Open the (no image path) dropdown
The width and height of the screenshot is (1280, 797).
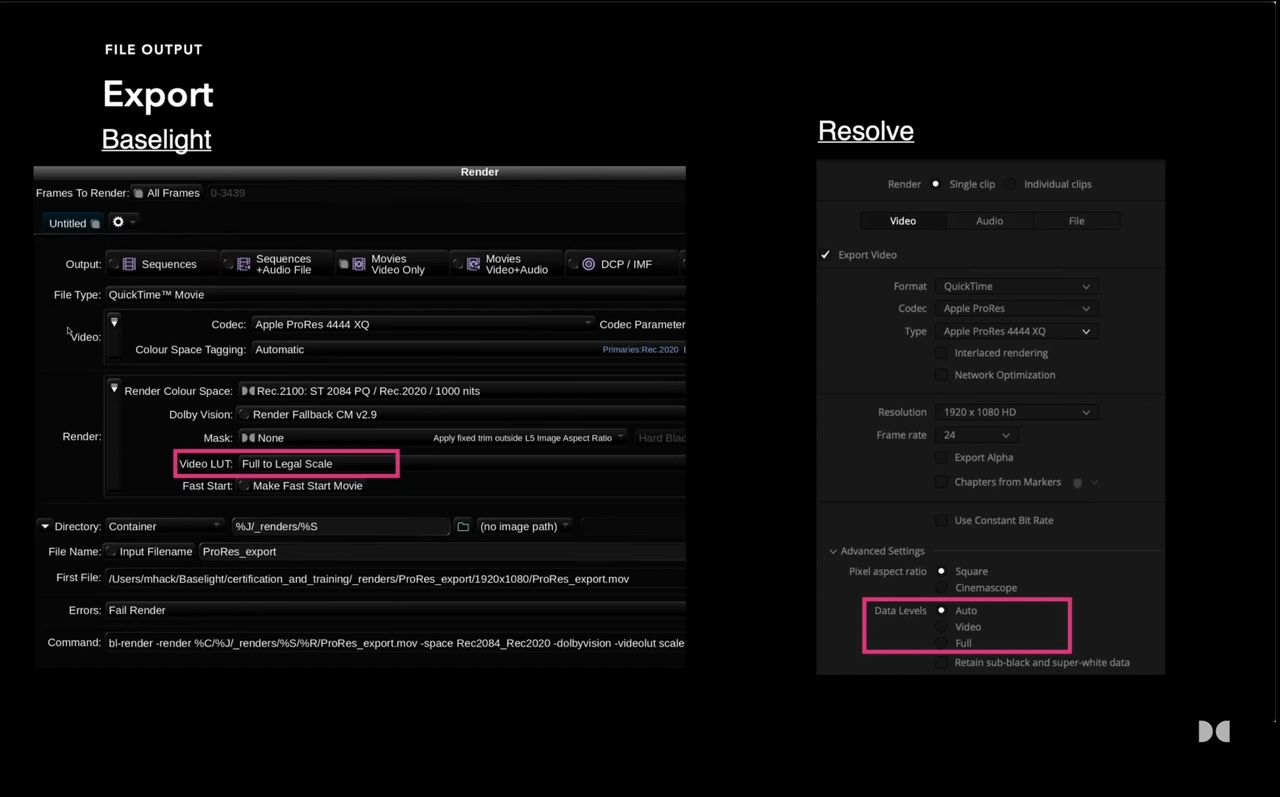click(x=524, y=526)
